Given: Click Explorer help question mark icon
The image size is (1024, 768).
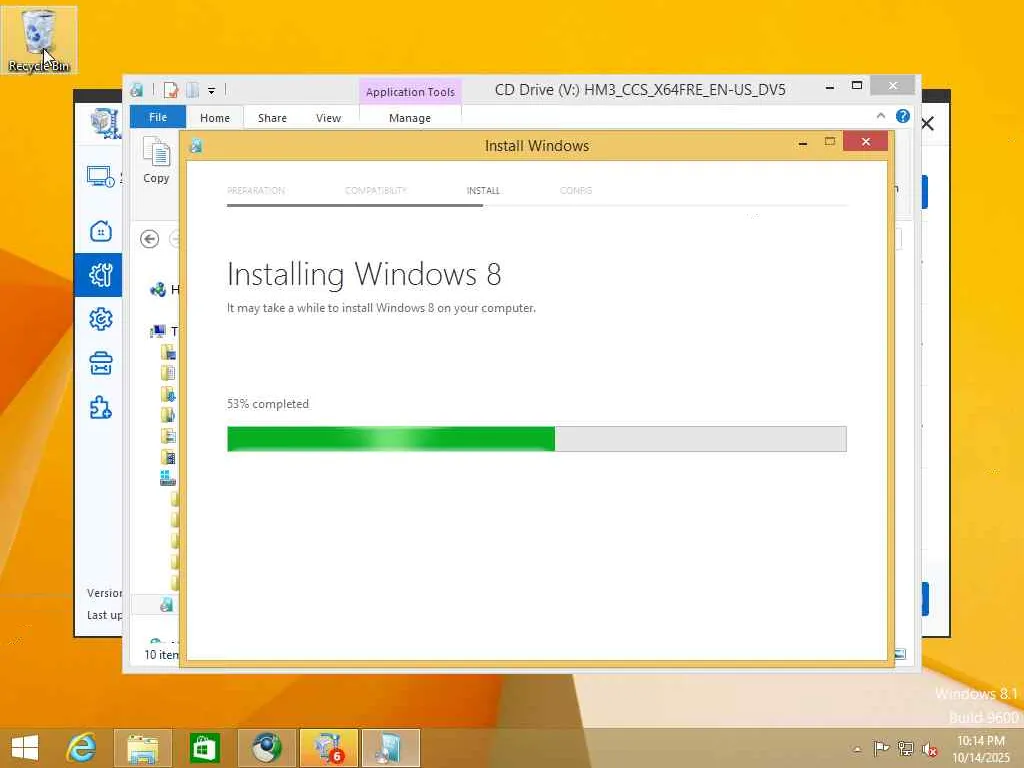Looking at the screenshot, I should [x=903, y=116].
